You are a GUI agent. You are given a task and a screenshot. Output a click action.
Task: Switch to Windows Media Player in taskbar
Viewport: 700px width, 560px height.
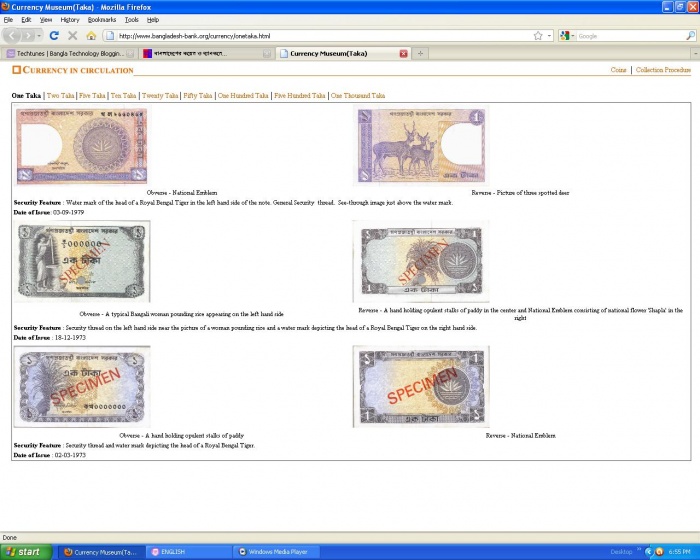pyautogui.click(x=277, y=552)
